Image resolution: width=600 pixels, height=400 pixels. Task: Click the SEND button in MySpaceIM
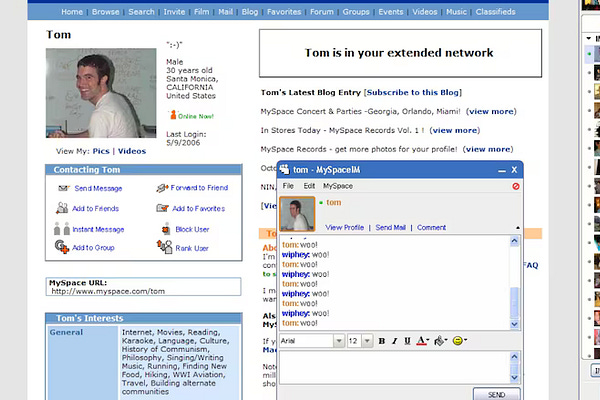click(496, 394)
